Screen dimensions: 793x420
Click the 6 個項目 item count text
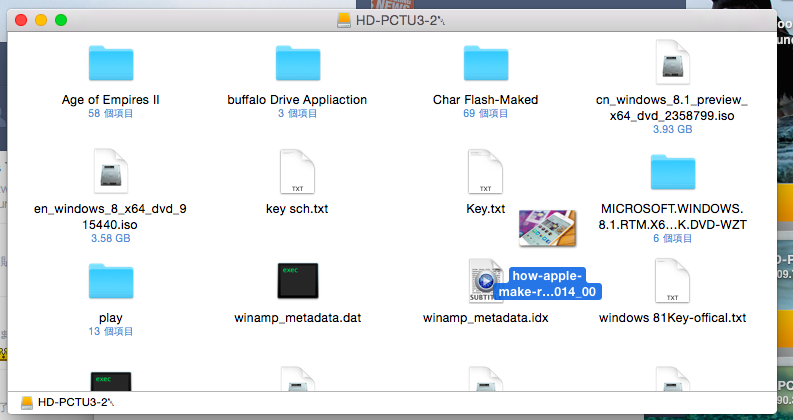673,238
